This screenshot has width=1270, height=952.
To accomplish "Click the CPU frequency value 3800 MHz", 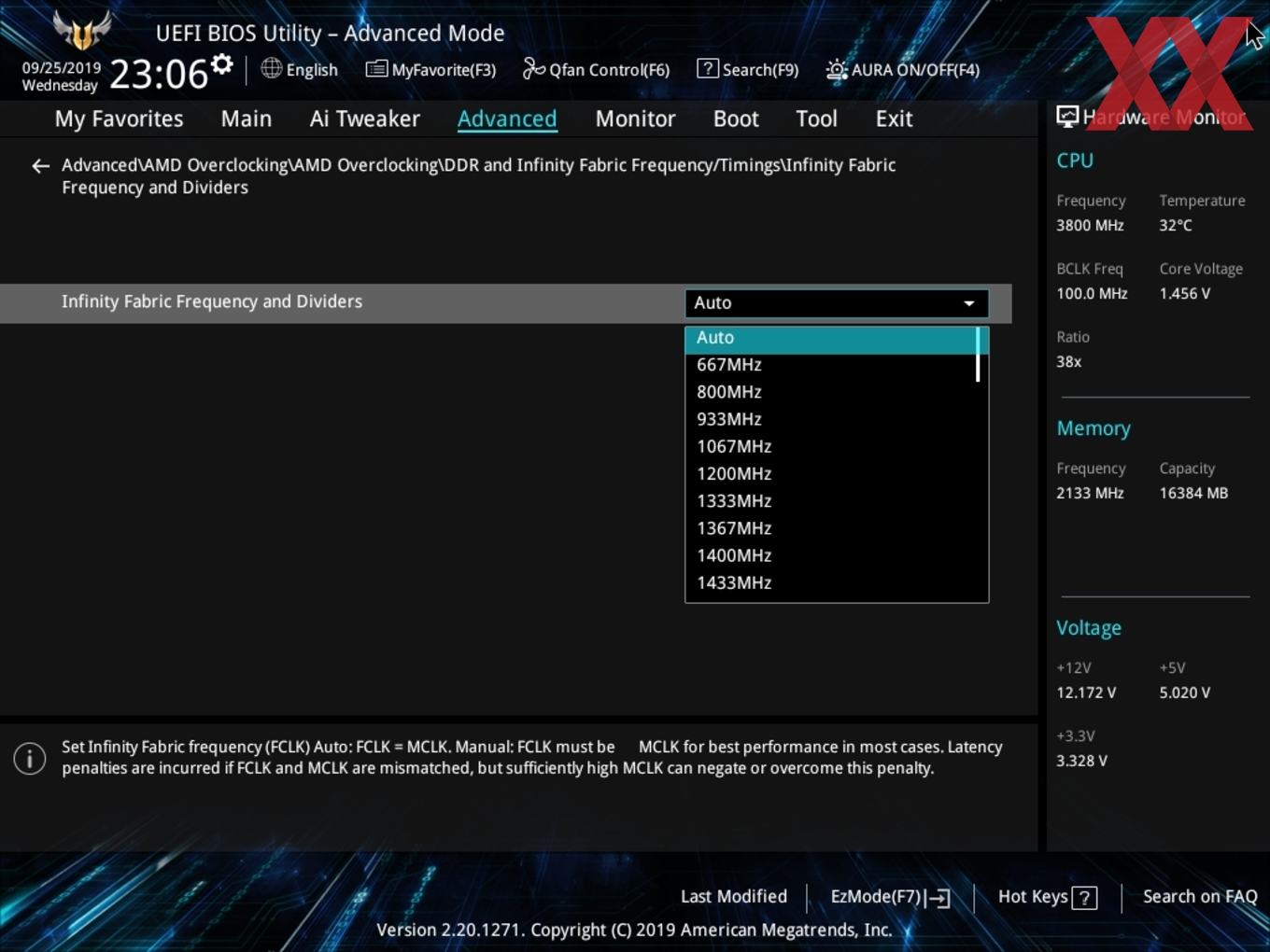I will point(1090,226).
